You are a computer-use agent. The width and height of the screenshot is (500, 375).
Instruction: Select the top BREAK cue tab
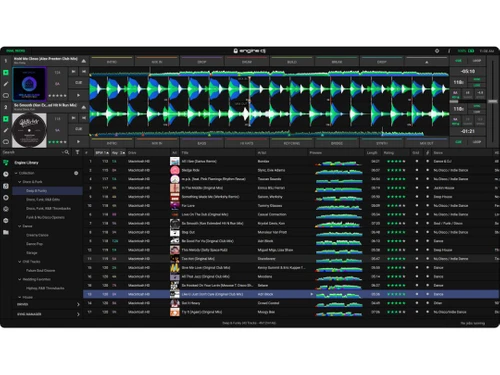pyautogui.click(x=337, y=62)
